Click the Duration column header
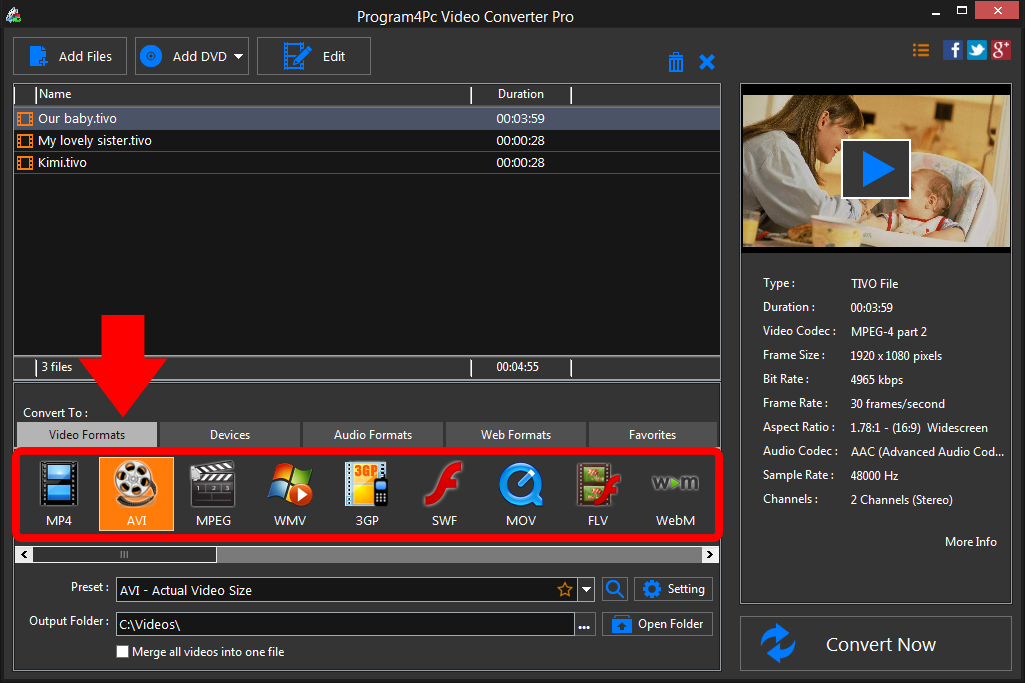The width and height of the screenshot is (1025, 683). click(x=521, y=94)
